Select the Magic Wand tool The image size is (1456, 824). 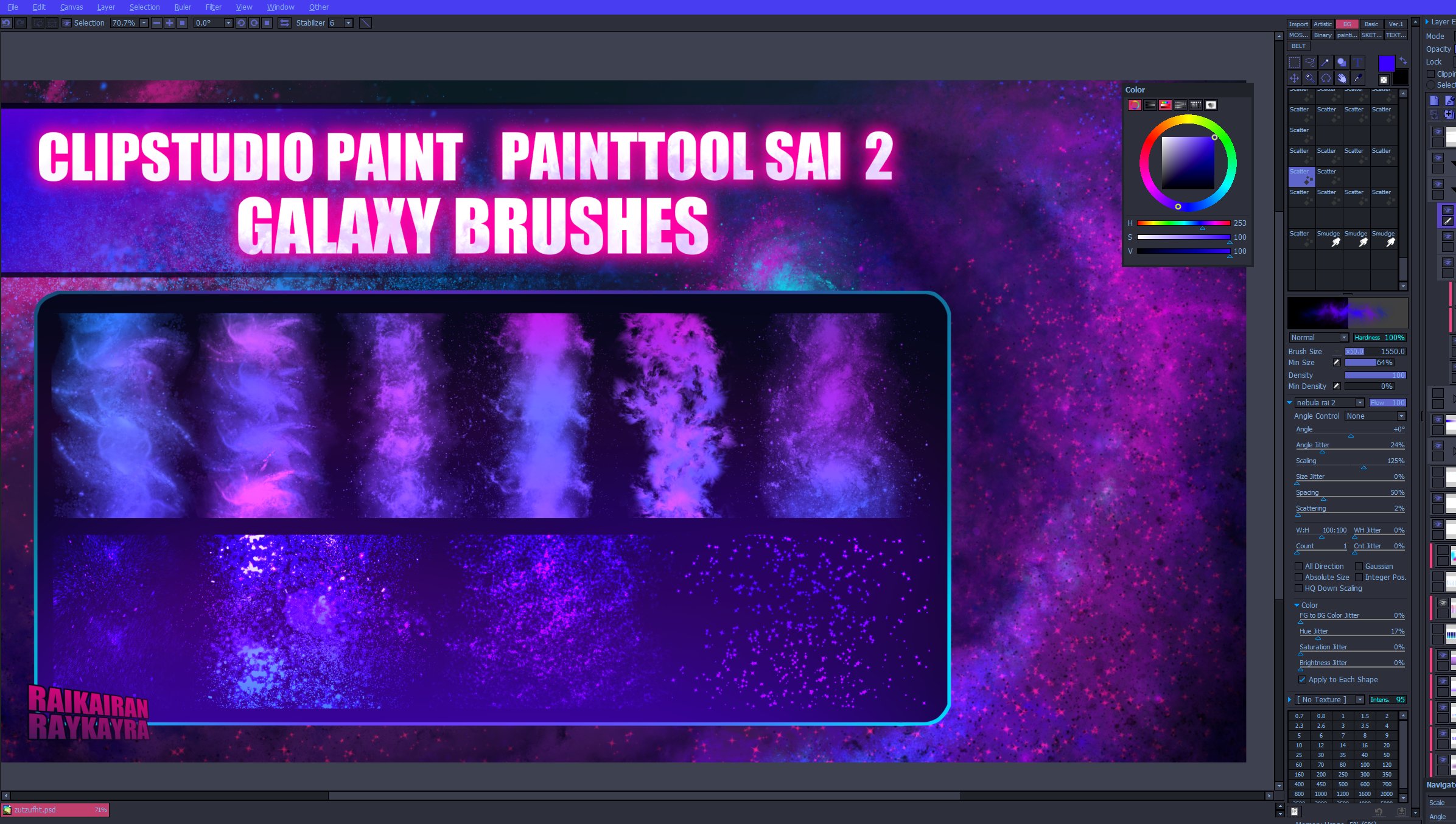[x=1326, y=63]
